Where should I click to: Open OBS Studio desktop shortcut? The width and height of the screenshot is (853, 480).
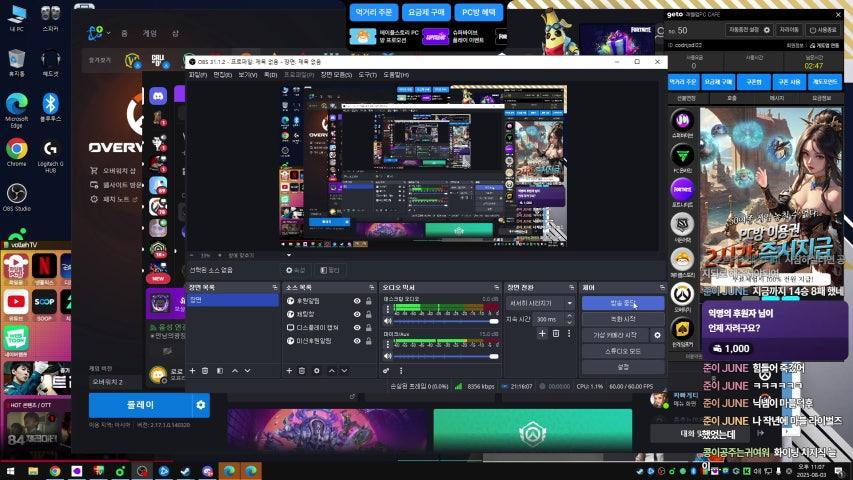point(16,198)
